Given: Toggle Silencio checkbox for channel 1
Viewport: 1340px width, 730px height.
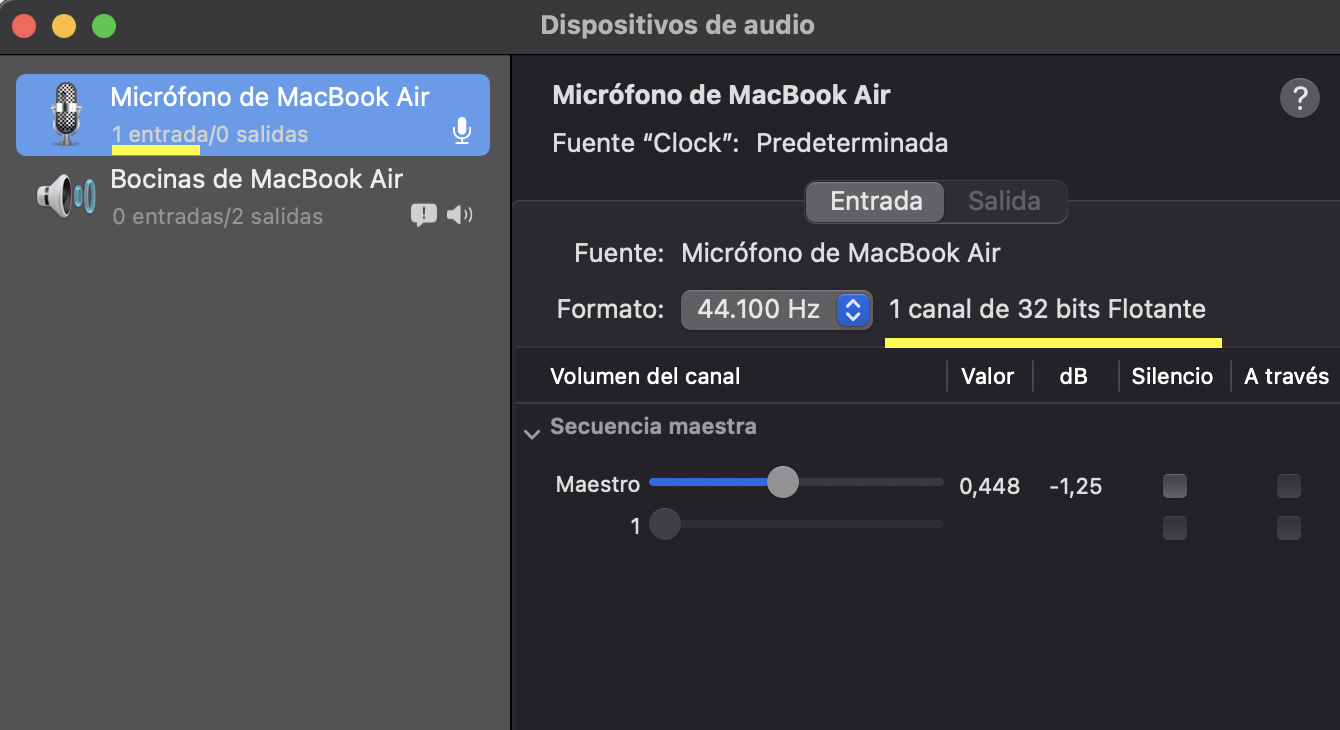Looking at the screenshot, I should [1175, 527].
